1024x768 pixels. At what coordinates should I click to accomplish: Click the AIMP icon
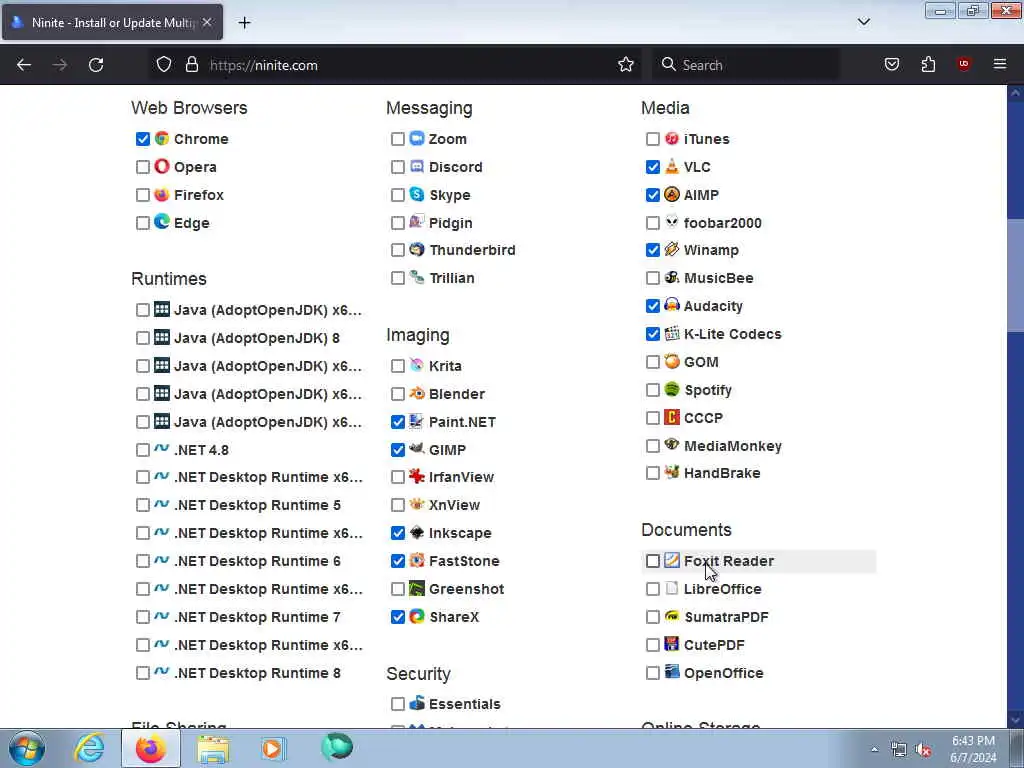click(671, 195)
